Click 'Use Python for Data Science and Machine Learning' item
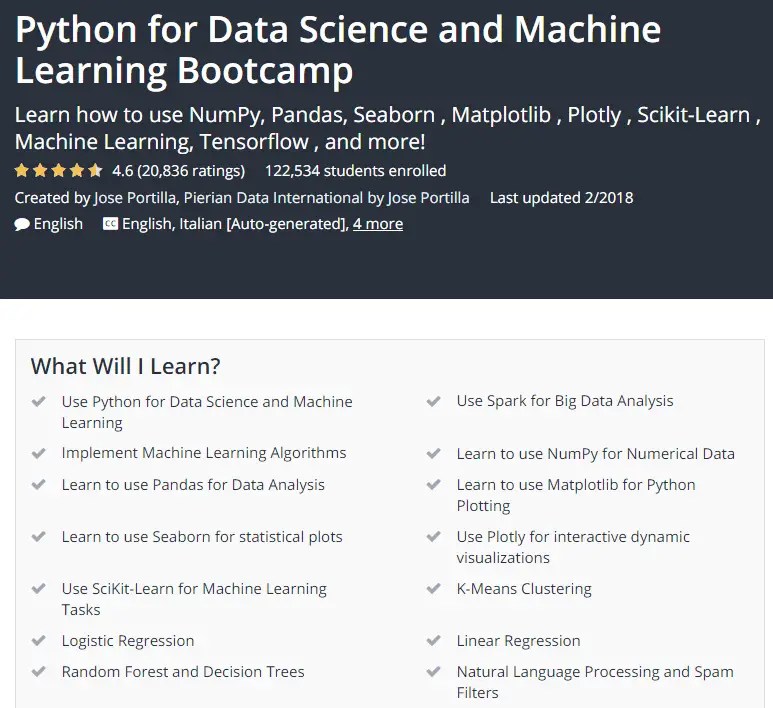This screenshot has height=708, width=773. [x=207, y=412]
